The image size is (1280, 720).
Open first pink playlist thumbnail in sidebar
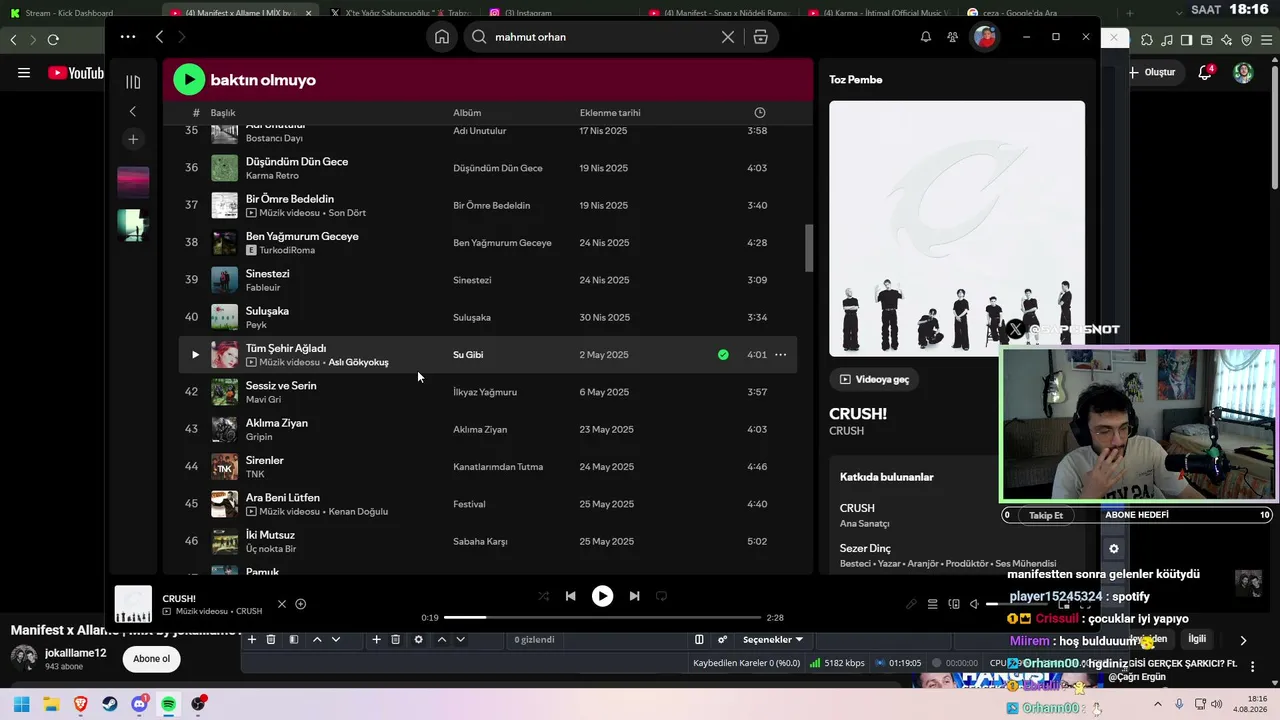point(133,182)
